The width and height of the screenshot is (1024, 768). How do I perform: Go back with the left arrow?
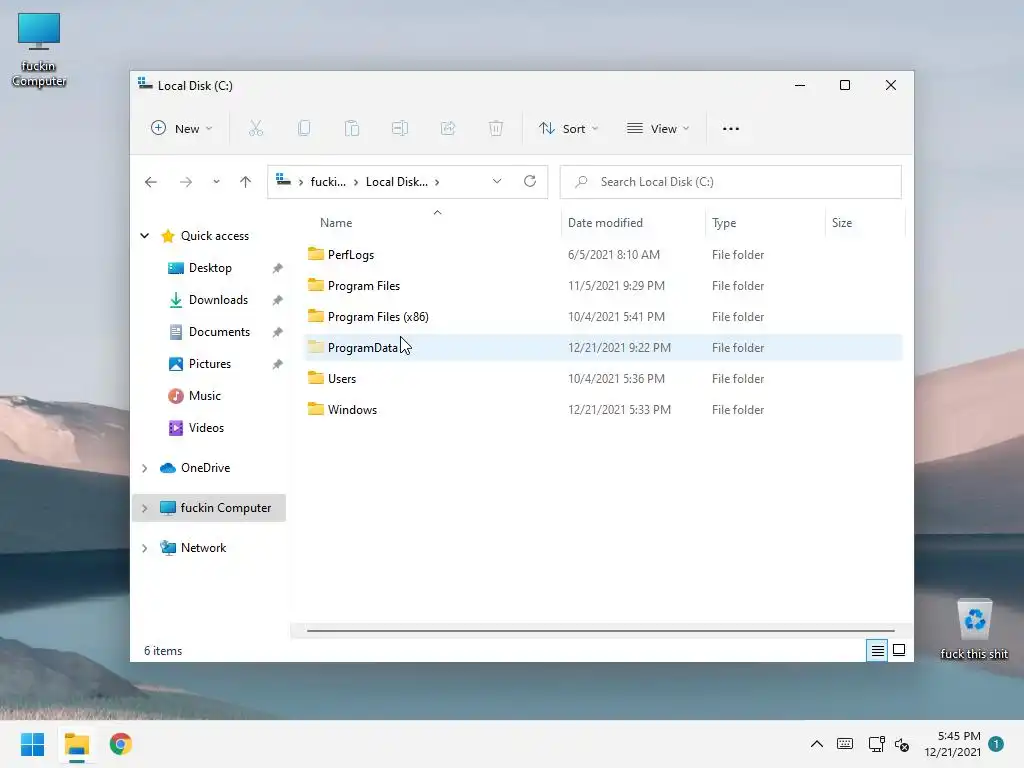pos(151,182)
